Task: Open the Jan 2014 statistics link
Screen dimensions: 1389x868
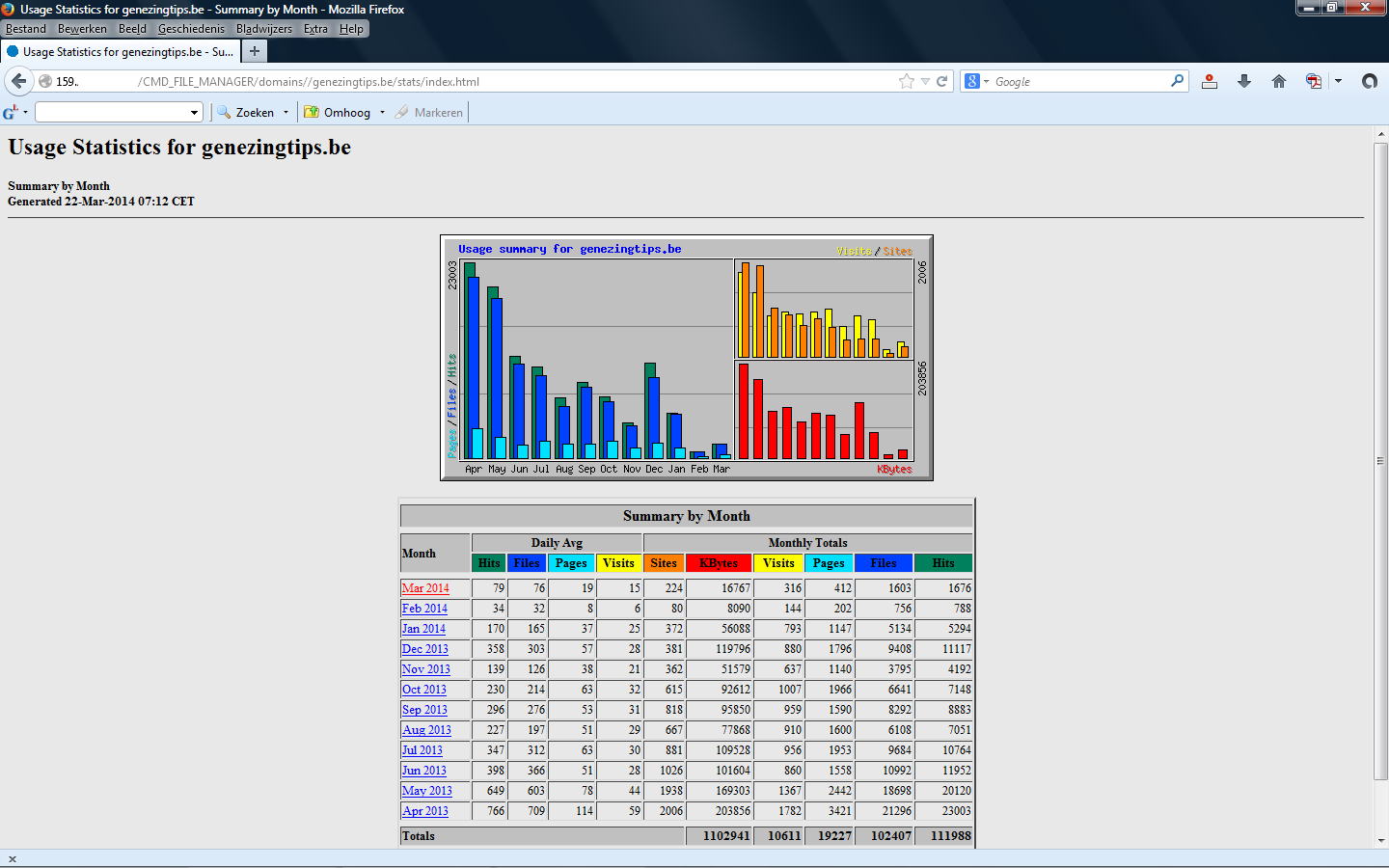Action: [x=423, y=629]
